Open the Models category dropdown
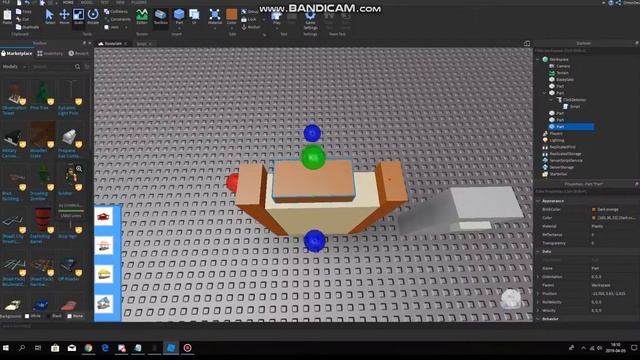Screen dimensions: 640x360 (x=14, y=67)
